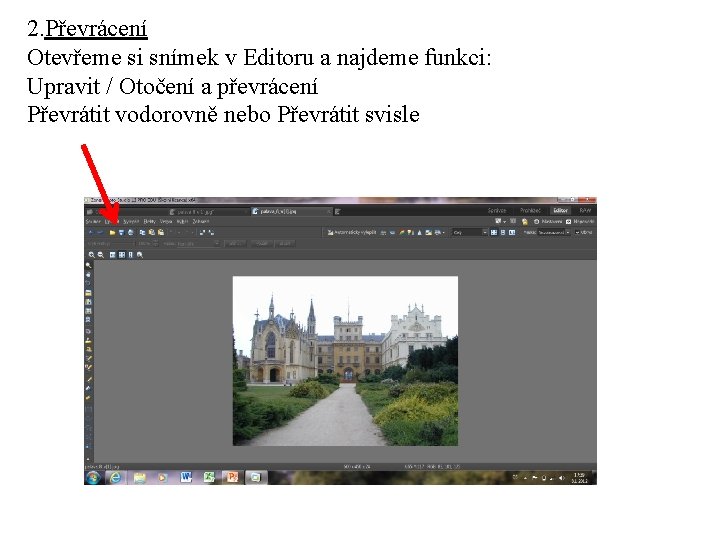Open PowerPoint from the taskbar
Image resolution: width=720 pixels, height=540 pixels.
click(x=233, y=478)
